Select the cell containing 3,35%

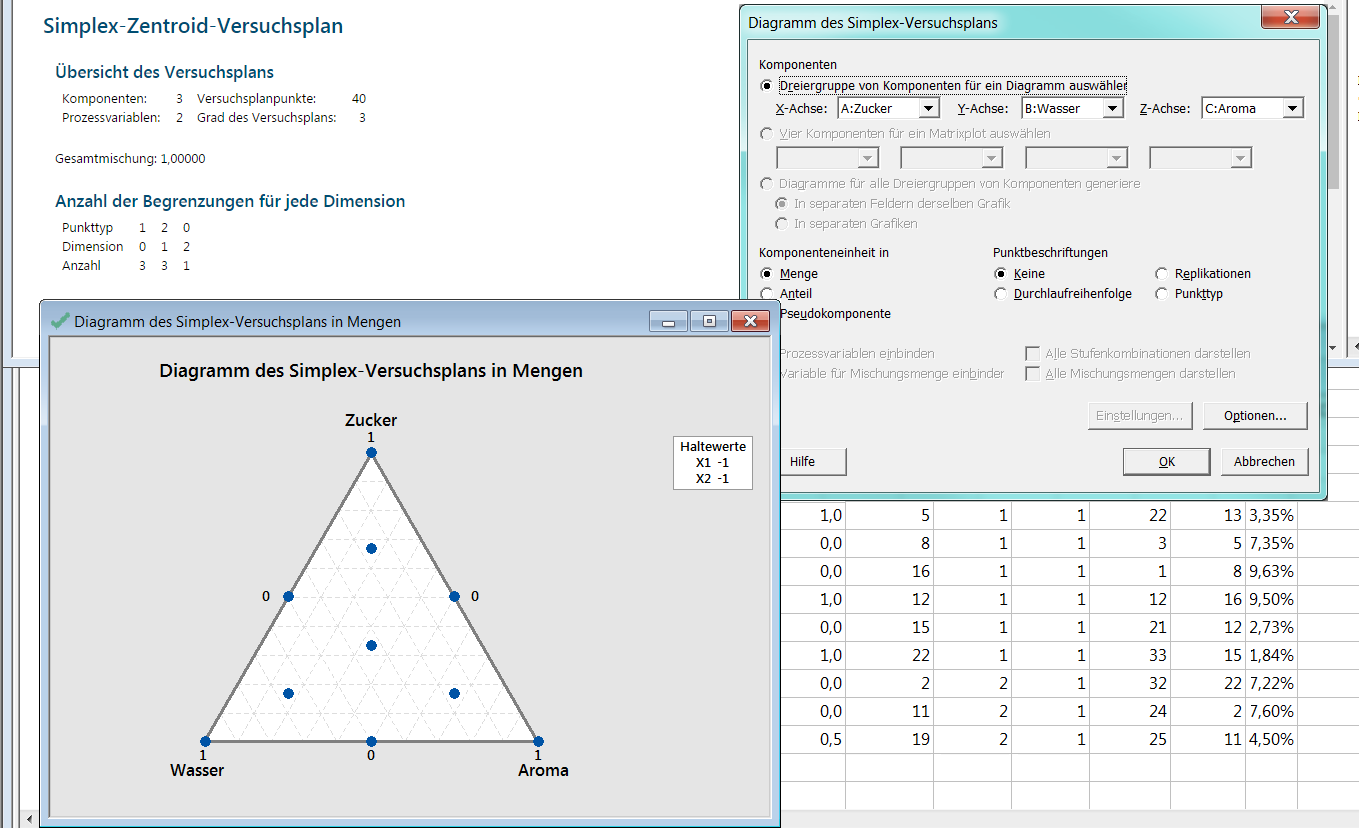1271,515
